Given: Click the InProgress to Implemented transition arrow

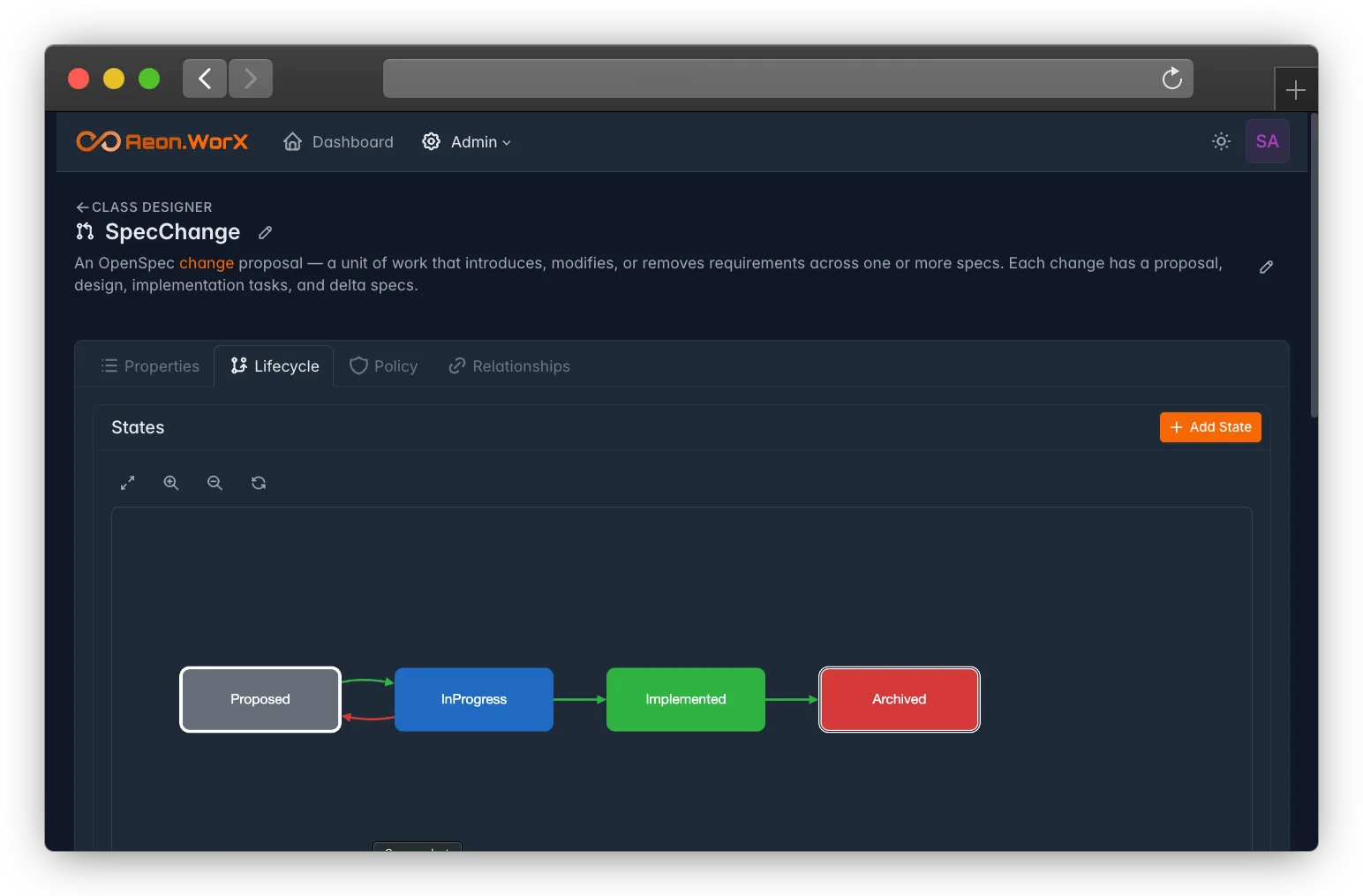Looking at the screenshot, I should coord(580,699).
